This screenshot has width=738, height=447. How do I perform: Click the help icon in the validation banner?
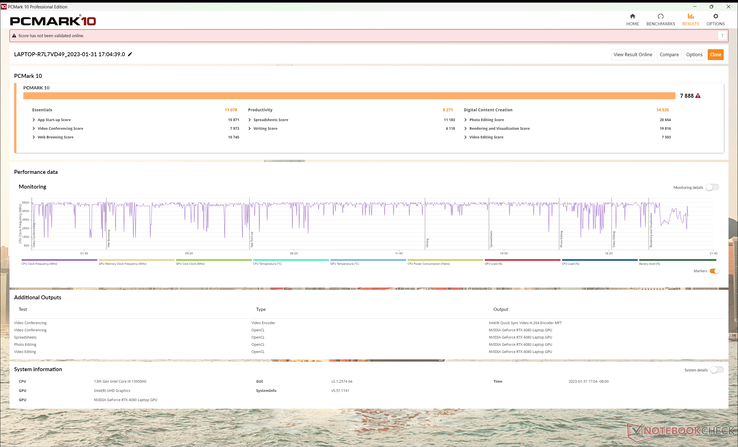722,36
